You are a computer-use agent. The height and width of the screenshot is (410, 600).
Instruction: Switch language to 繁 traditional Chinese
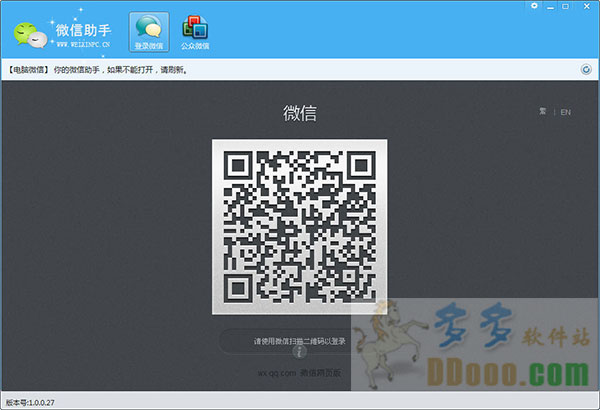coord(543,111)
